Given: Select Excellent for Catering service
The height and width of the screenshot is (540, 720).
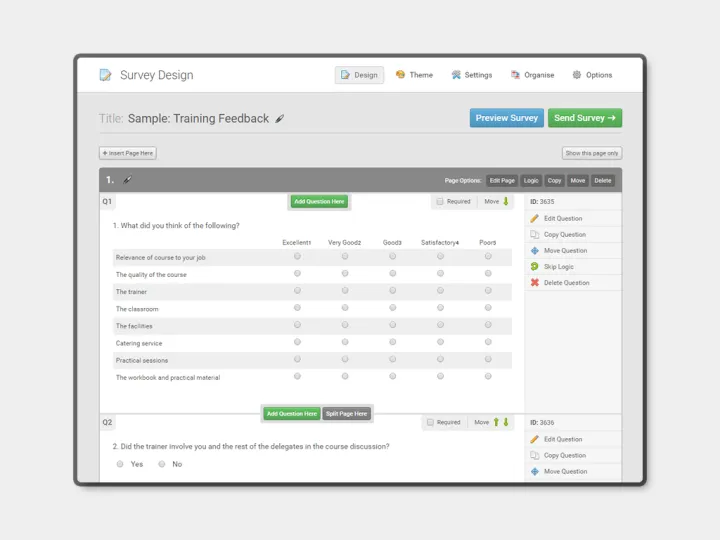Looking at the screenshot, I should [x=297, y=342].
